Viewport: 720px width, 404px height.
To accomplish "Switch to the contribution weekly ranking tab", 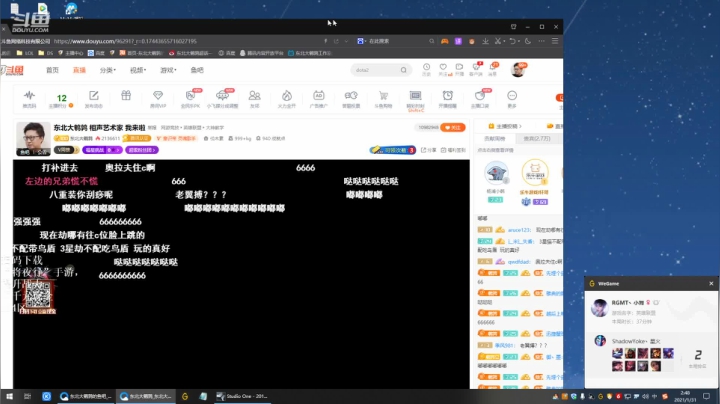I will [x=495, y=138].
